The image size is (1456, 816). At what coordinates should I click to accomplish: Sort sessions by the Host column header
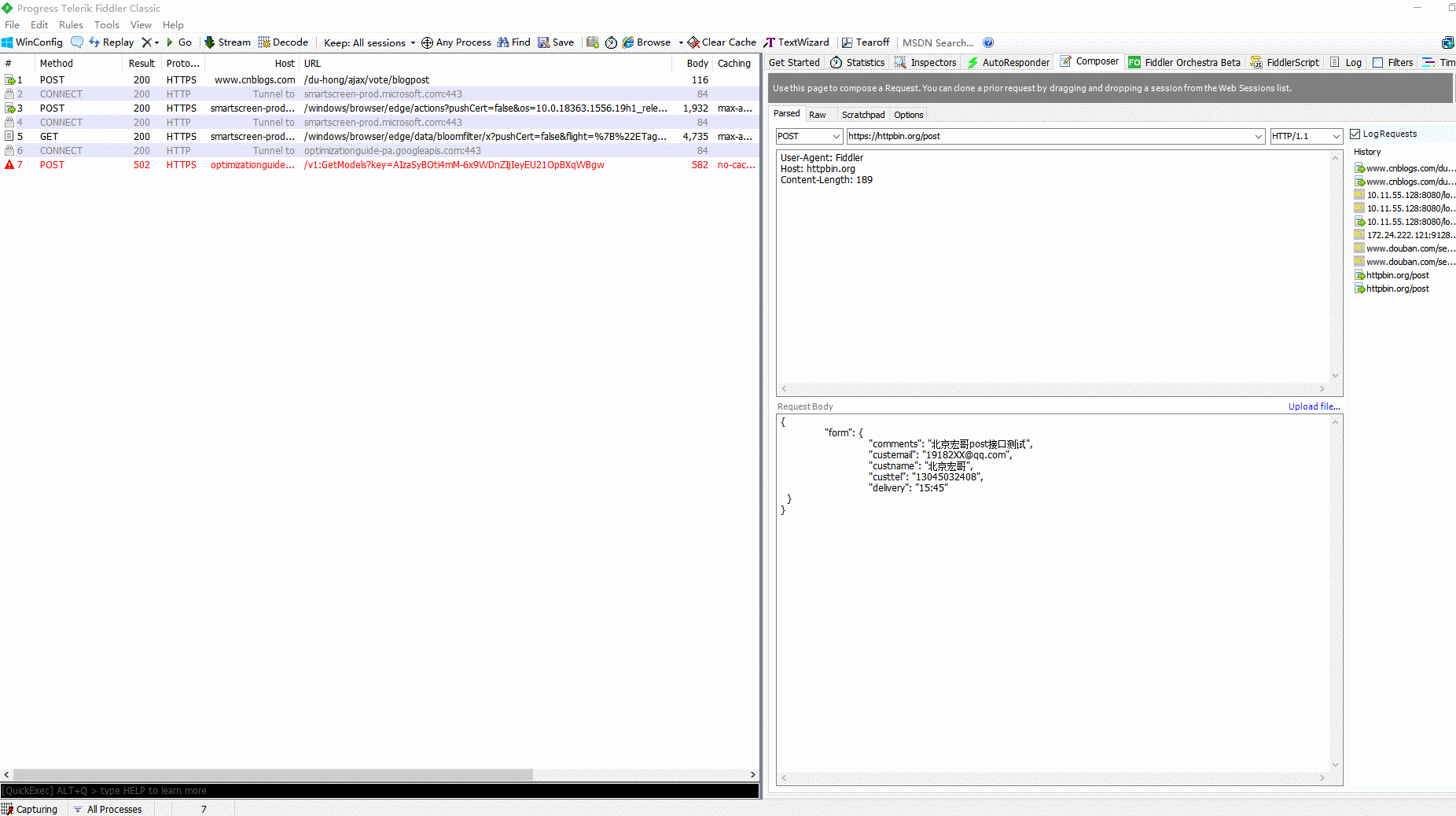coord(252,63)
